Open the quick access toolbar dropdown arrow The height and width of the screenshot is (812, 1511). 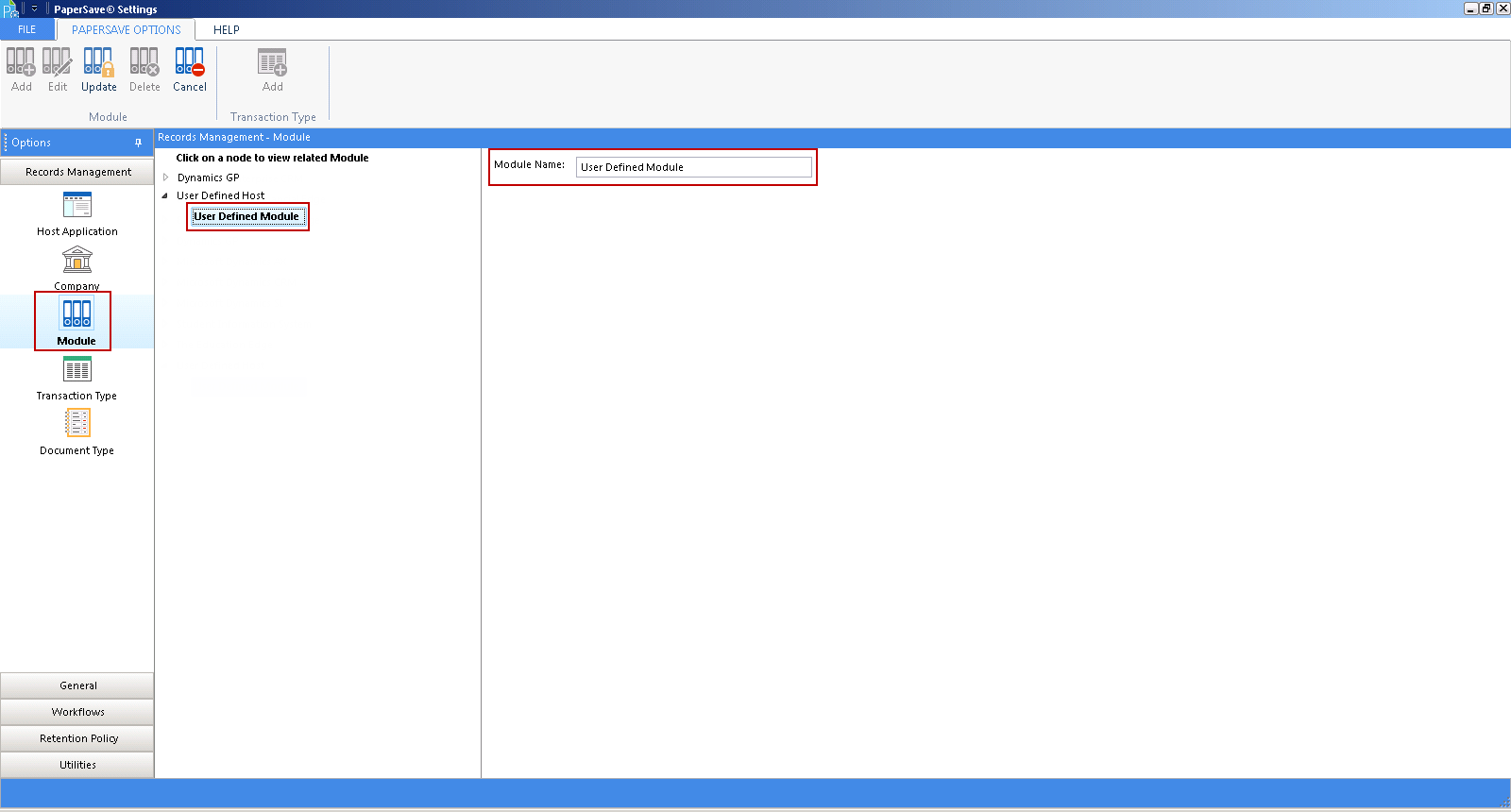click(34, 8)
